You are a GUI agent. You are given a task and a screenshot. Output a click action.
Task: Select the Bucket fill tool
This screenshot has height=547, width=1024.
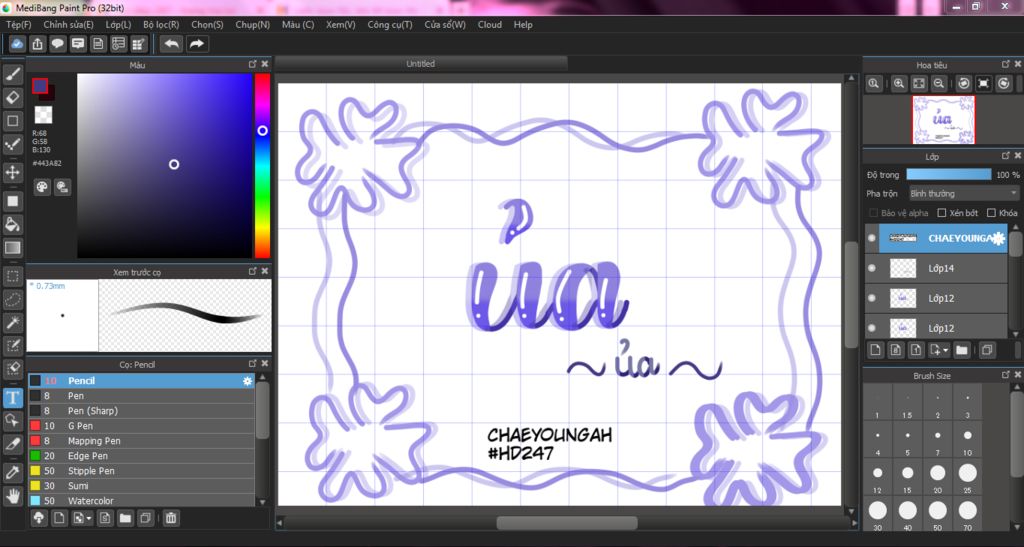12,225
